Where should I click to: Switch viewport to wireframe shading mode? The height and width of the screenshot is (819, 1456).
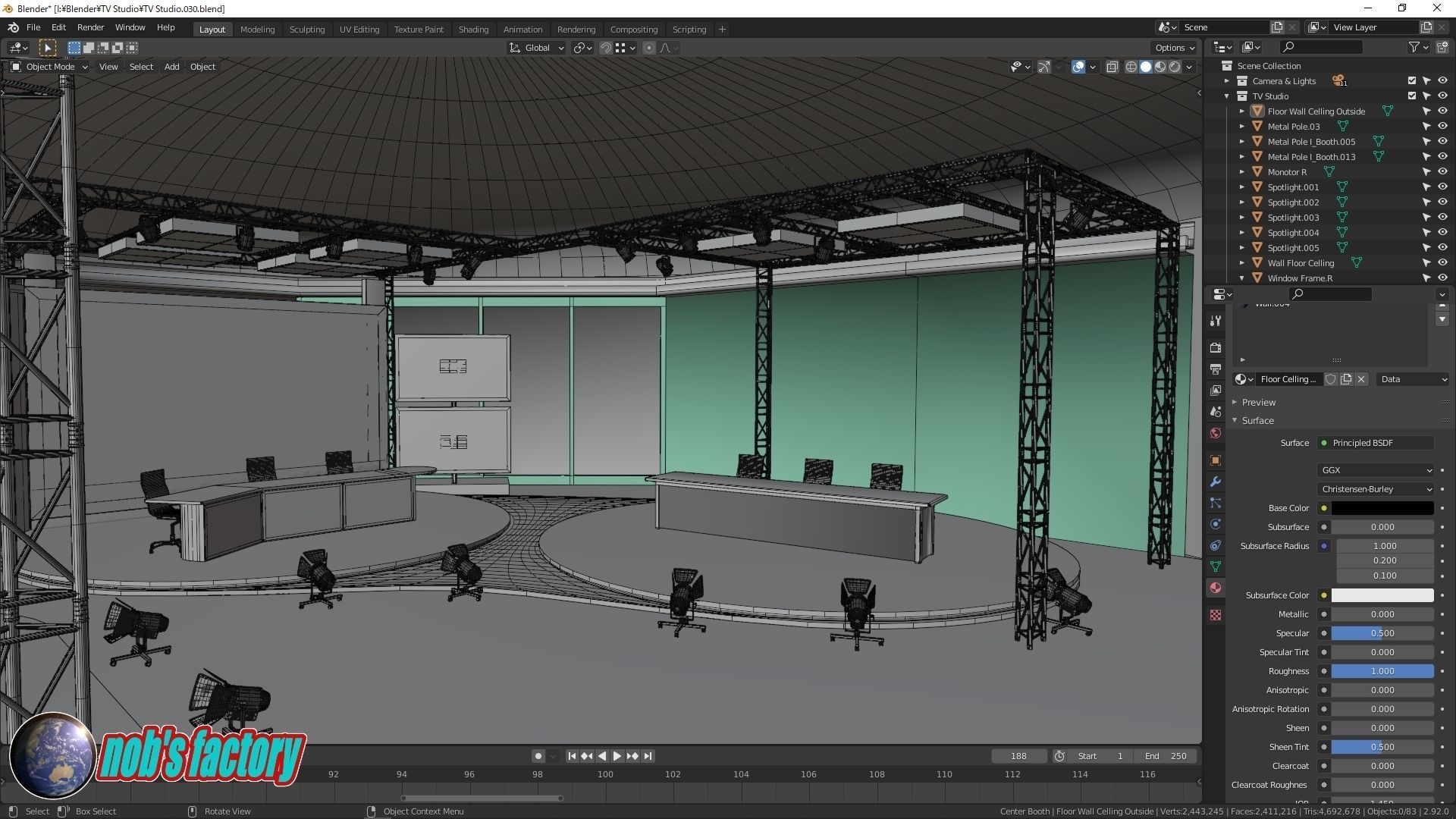1131,67
